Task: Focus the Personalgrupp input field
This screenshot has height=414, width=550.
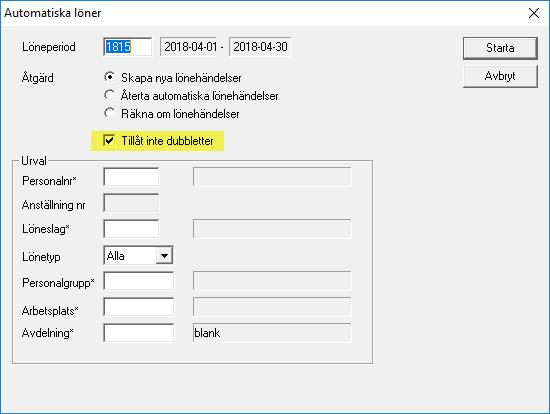Action: point(139,281)
